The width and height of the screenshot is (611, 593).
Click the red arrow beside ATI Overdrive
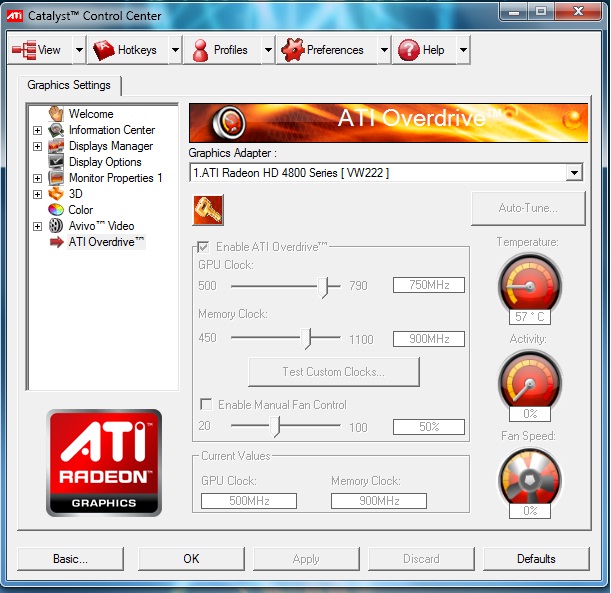pos(57,242)
